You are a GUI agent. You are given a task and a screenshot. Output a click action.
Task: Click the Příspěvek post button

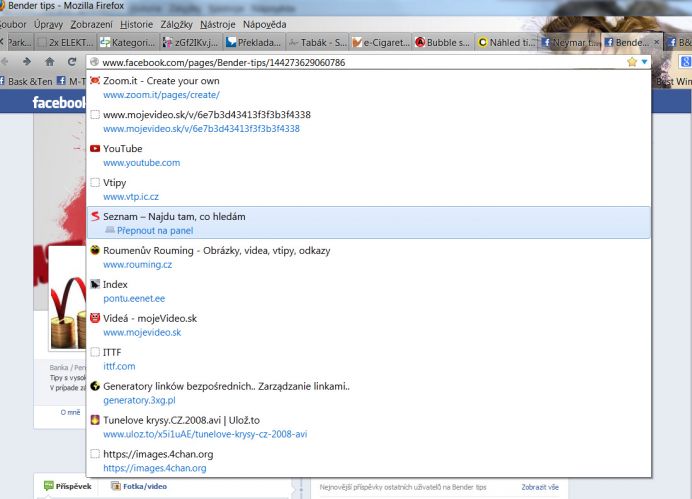[x=68, y=486]
